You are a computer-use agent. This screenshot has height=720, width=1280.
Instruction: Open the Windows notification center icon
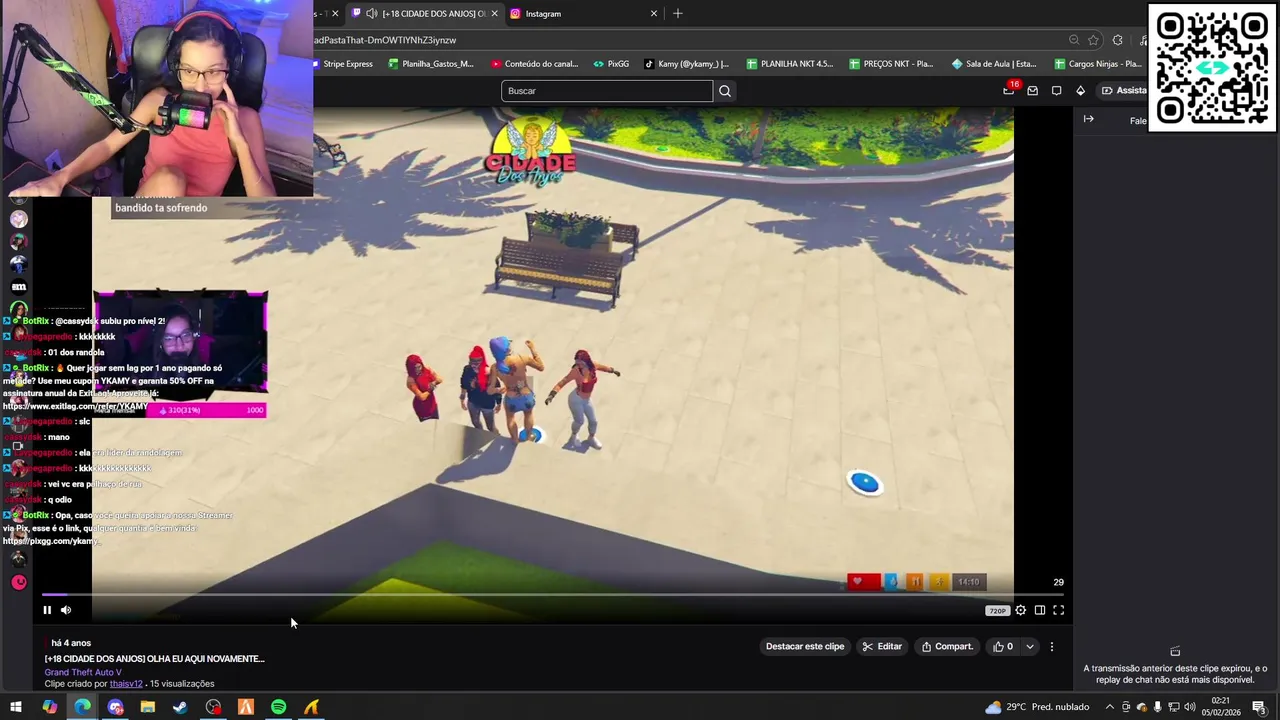pos(1259,707)
